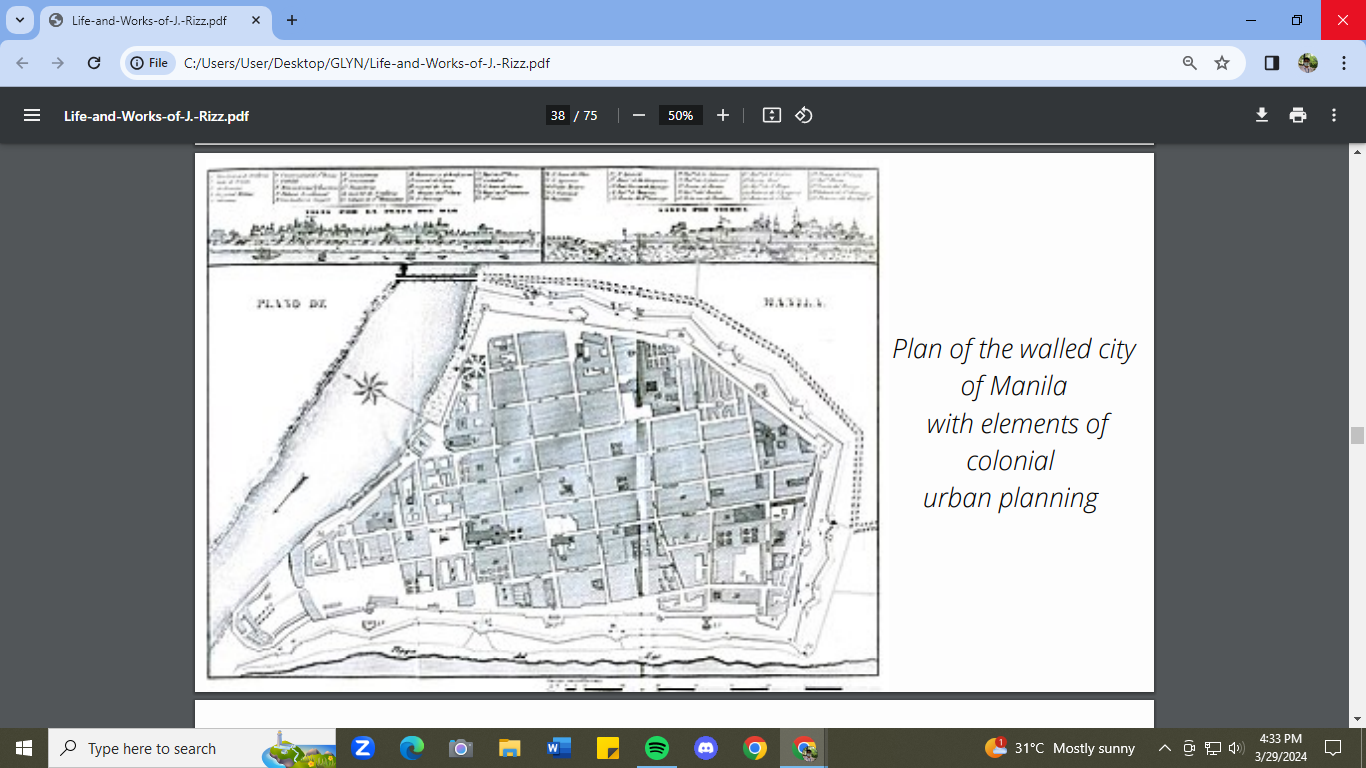Show hidden system tray icons
Screen dimensions: 1366x768
(x=1164, y=748)
